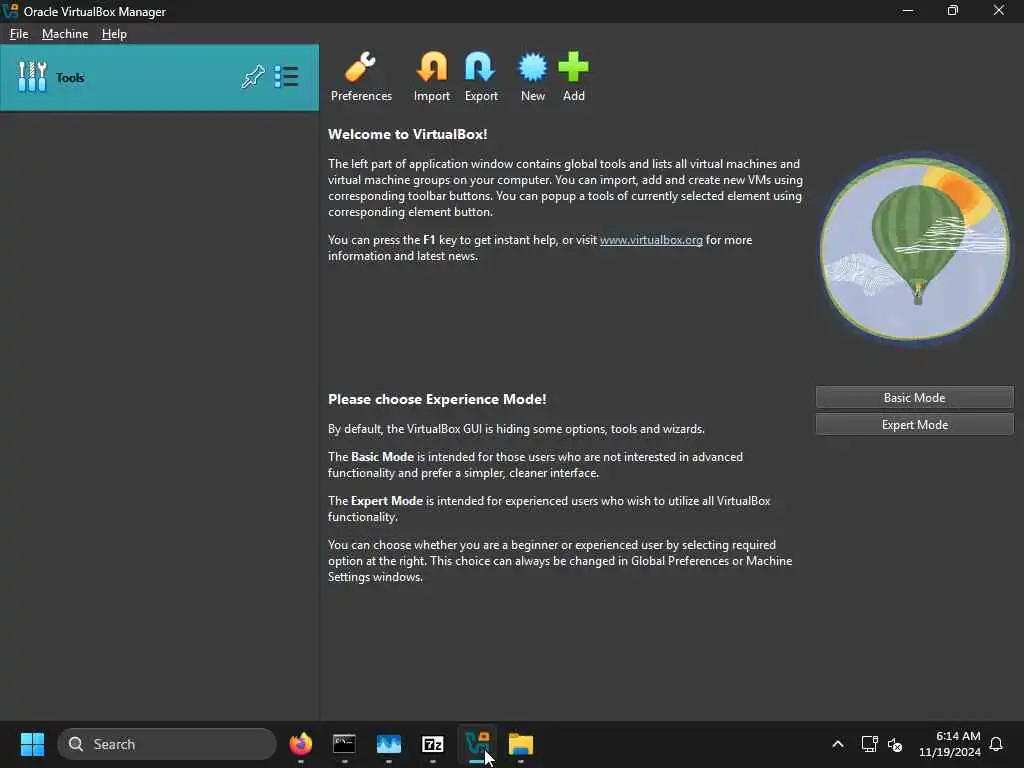Click the taskbar Search box
The image size is (1024, 768).
pyautogui.click(x=167, y=744)
